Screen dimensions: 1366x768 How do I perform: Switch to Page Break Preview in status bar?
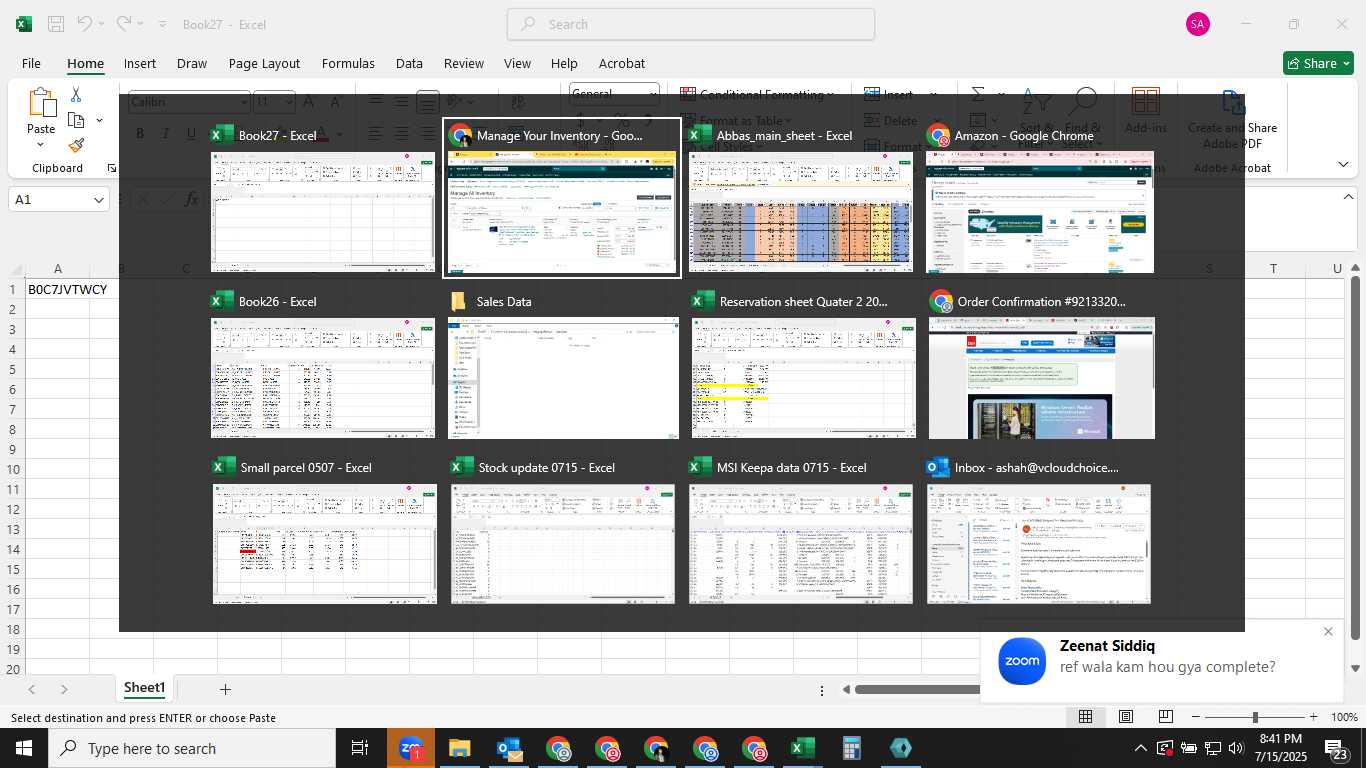pyautogui.click(x=1165, y=717)
